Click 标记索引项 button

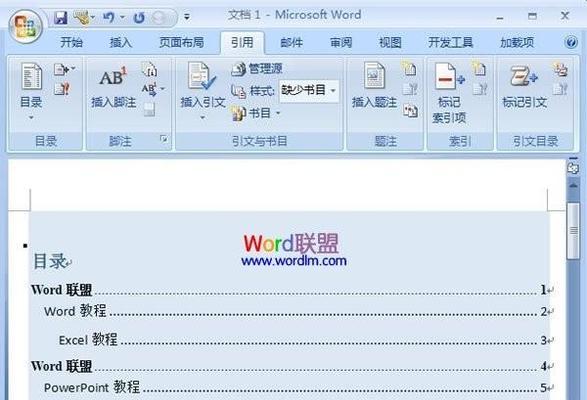tap(449, 94)
